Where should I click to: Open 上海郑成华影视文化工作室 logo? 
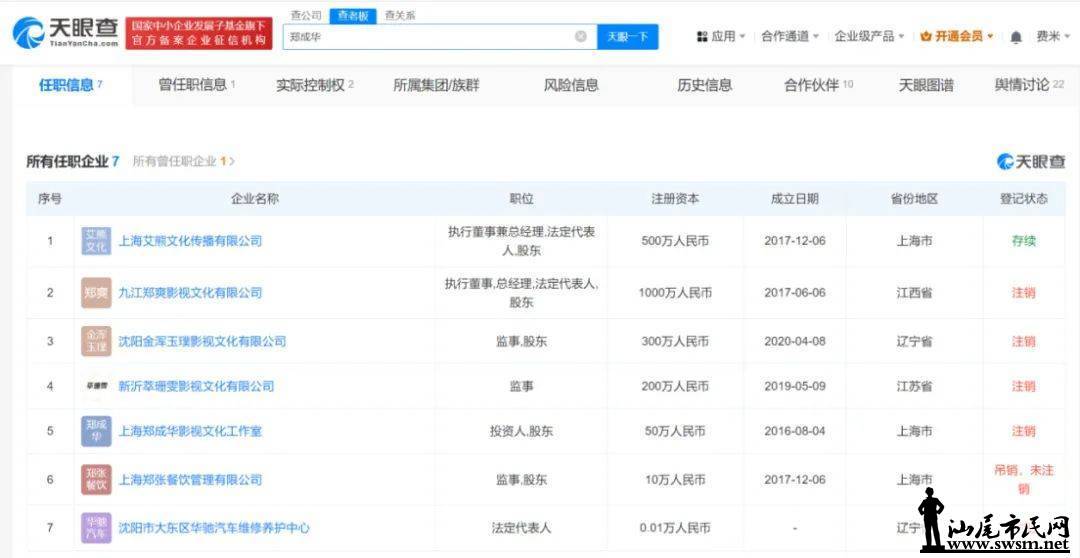pyautogui.click(x=96, y=431)
